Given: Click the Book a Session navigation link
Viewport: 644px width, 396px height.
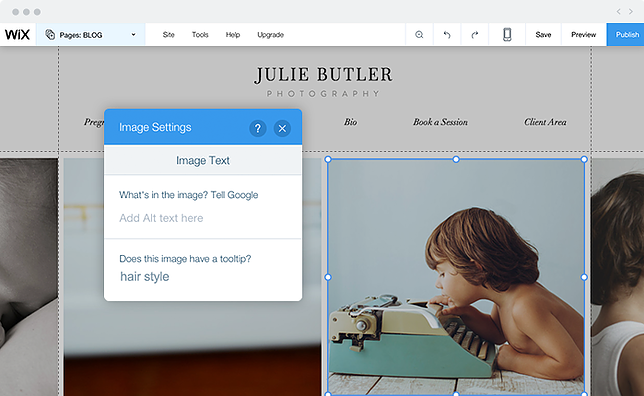Looking at the screenshot, I should click(x=440, y=122).
